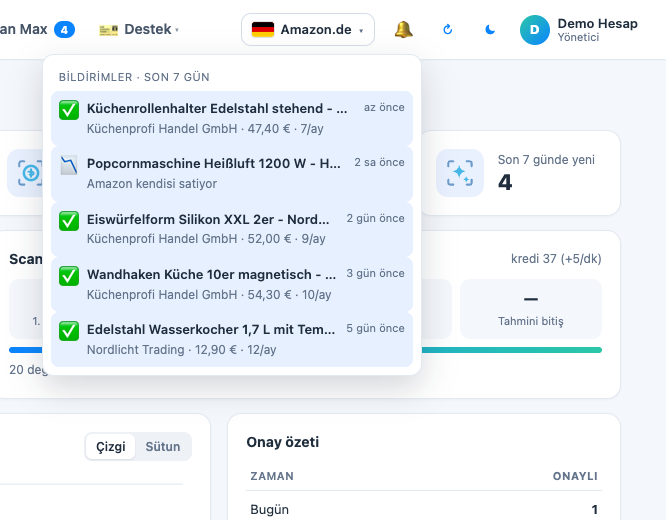Click 'Amazon kendisi satiyor' subtitle
This screenshot has height=520, width=666.
(x=152, y=184)
